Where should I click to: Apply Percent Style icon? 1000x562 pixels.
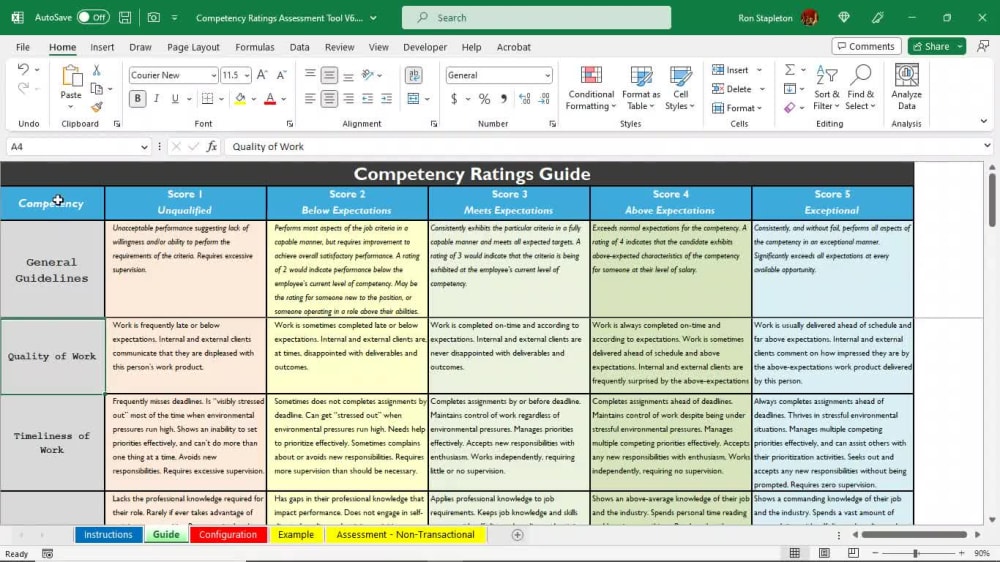coord(485,99)
